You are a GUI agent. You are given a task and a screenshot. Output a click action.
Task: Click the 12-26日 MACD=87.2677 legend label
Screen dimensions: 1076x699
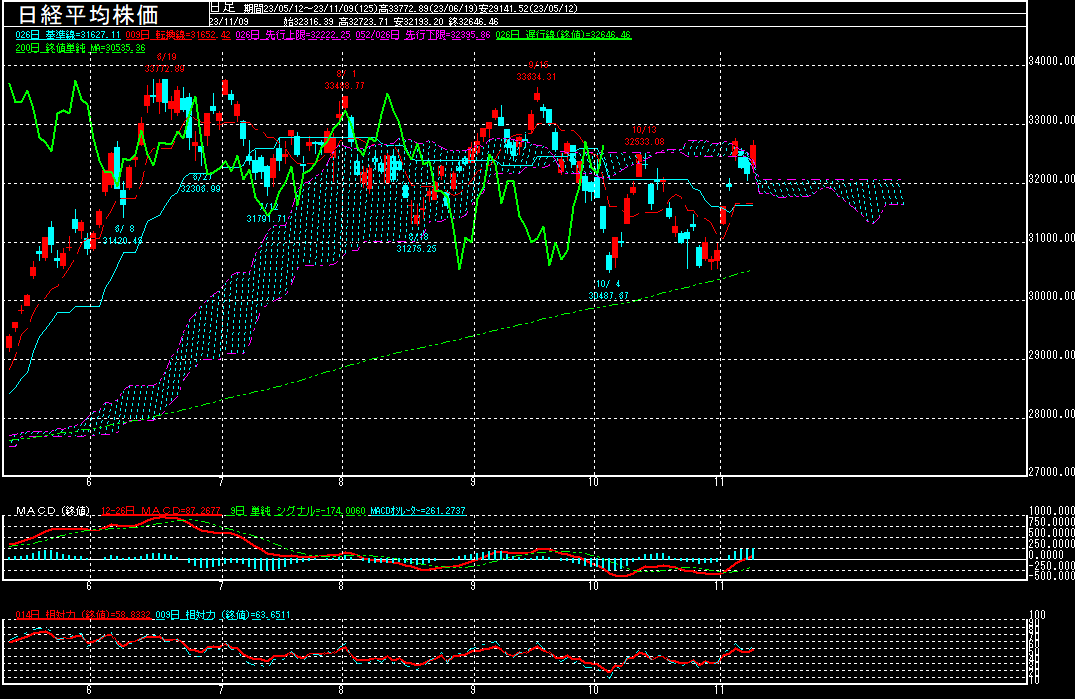click(161, 511)
